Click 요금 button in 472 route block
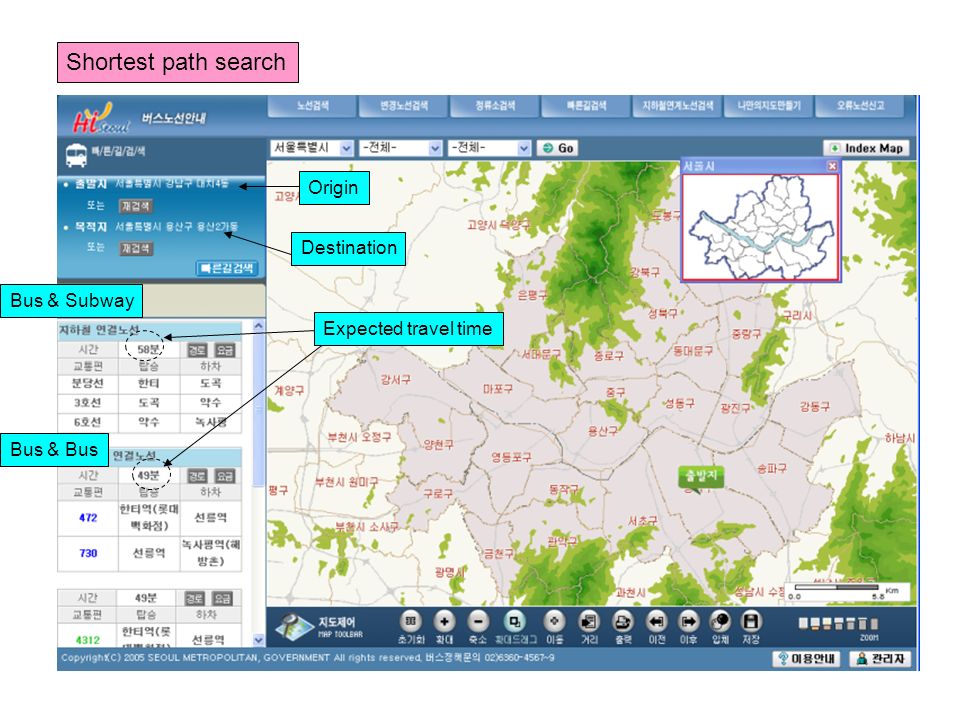The image size is (960, 720). (225, 476)
